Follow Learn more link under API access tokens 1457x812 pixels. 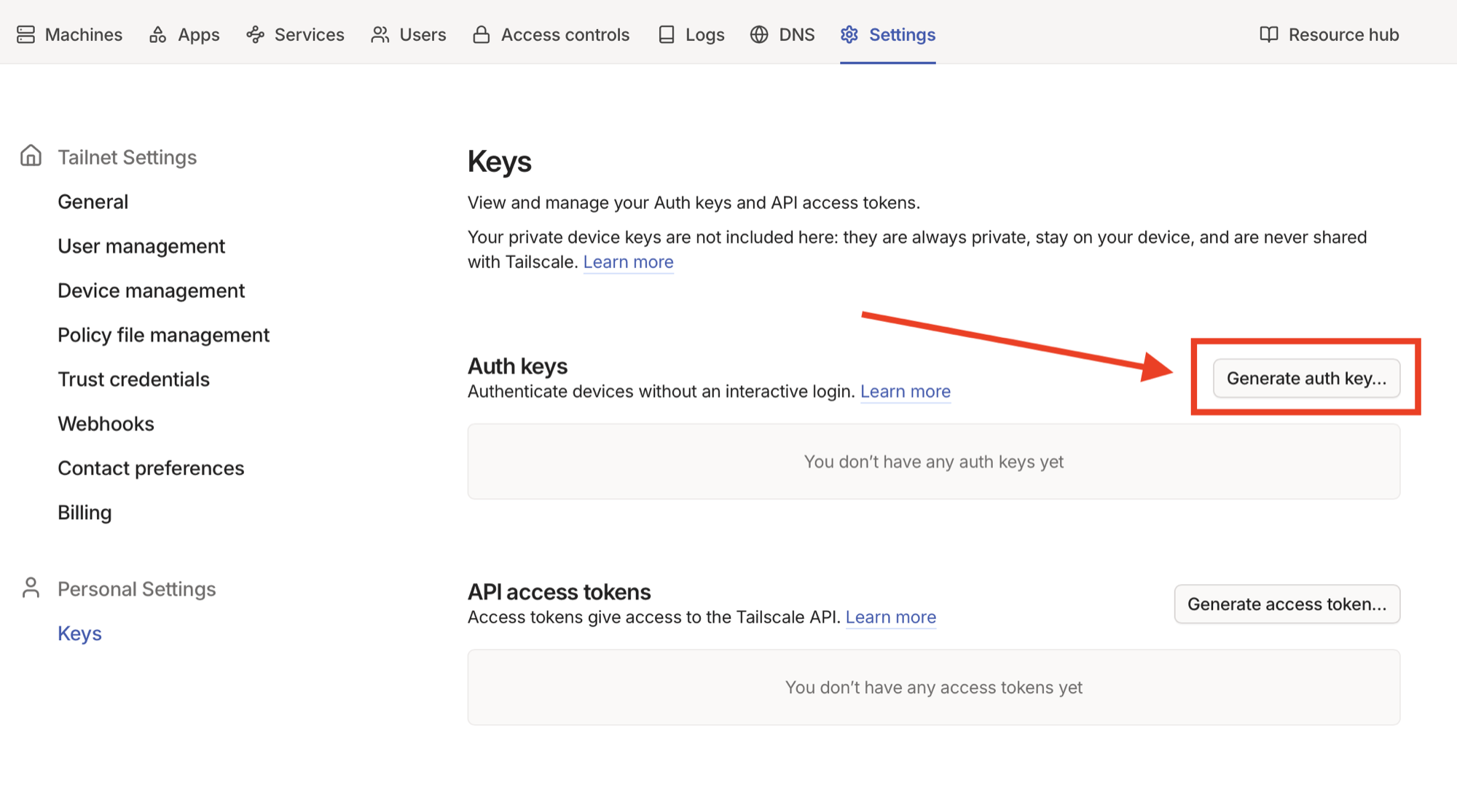pyautogui.click(x=891, y=617)
